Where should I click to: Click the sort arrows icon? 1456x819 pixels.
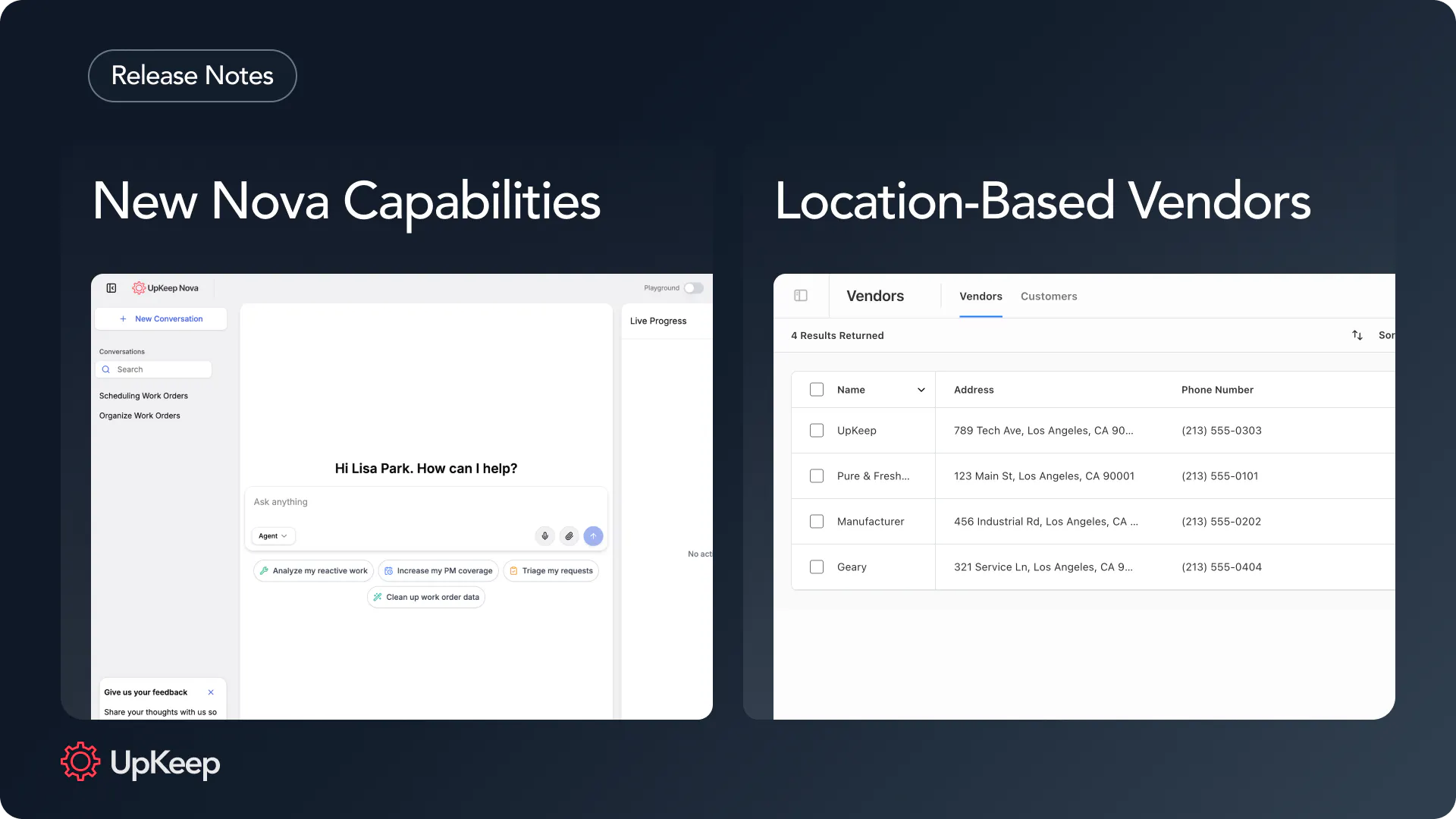pyautogui.click(x=1357, y=335)
